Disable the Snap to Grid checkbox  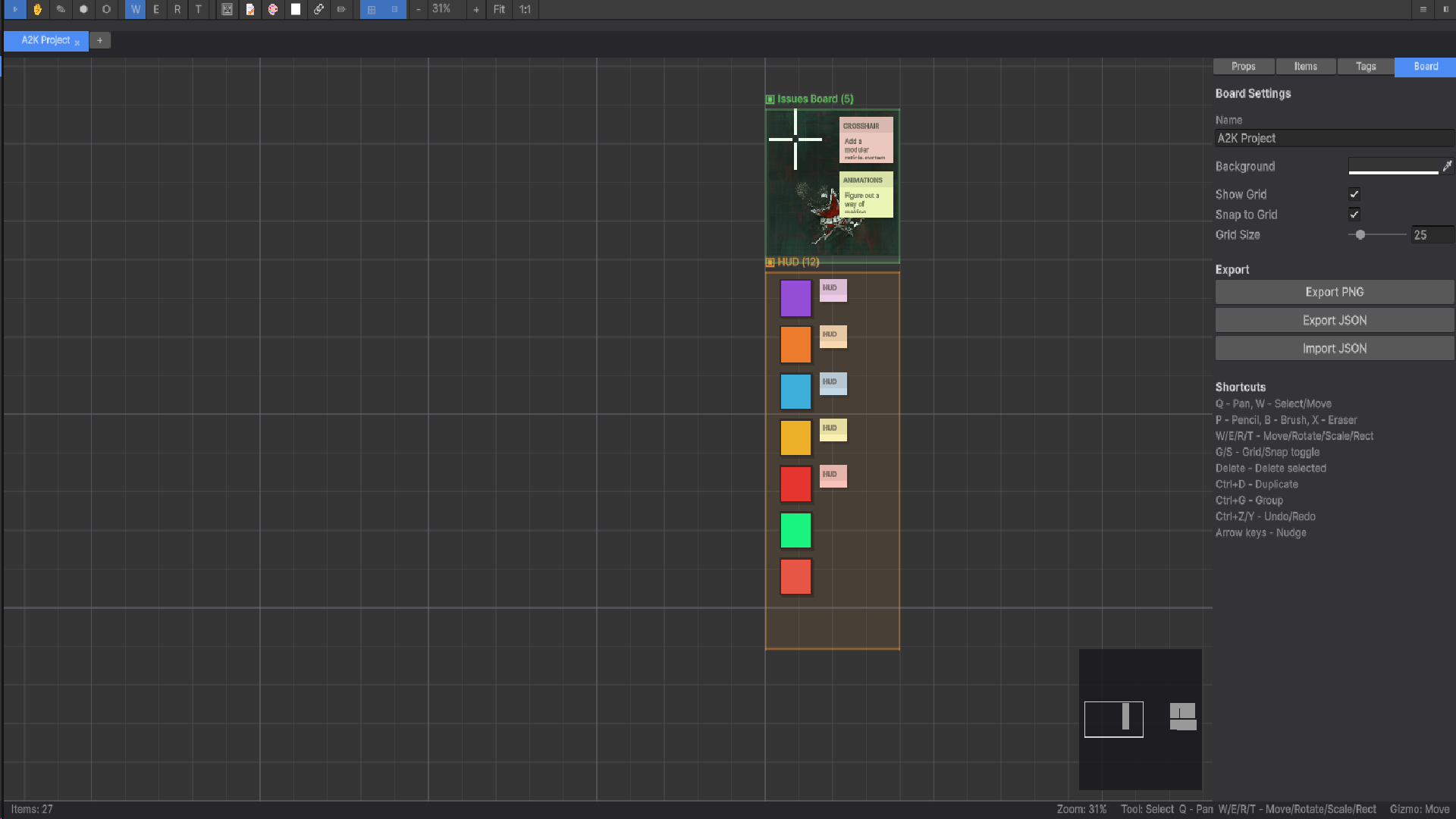tap(1354, 215)
